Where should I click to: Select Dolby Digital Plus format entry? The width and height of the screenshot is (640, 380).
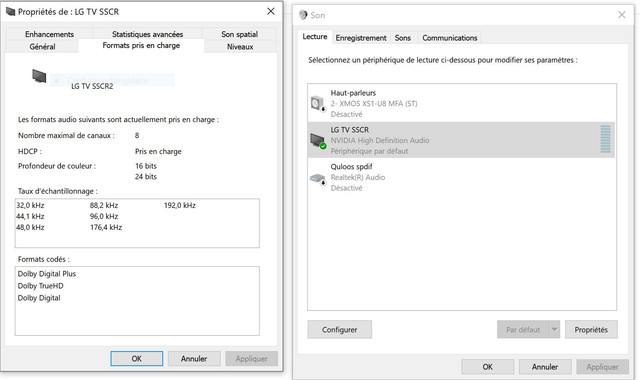pos(47,274)
